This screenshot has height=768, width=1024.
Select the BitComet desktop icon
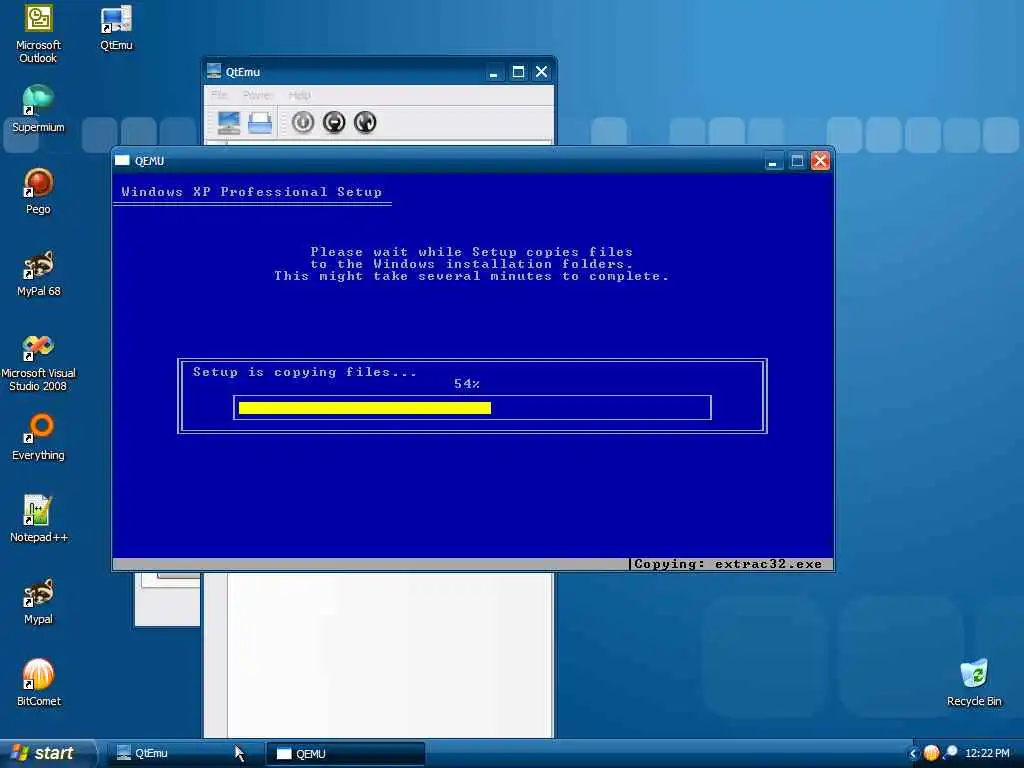click(x=38, y=683)
